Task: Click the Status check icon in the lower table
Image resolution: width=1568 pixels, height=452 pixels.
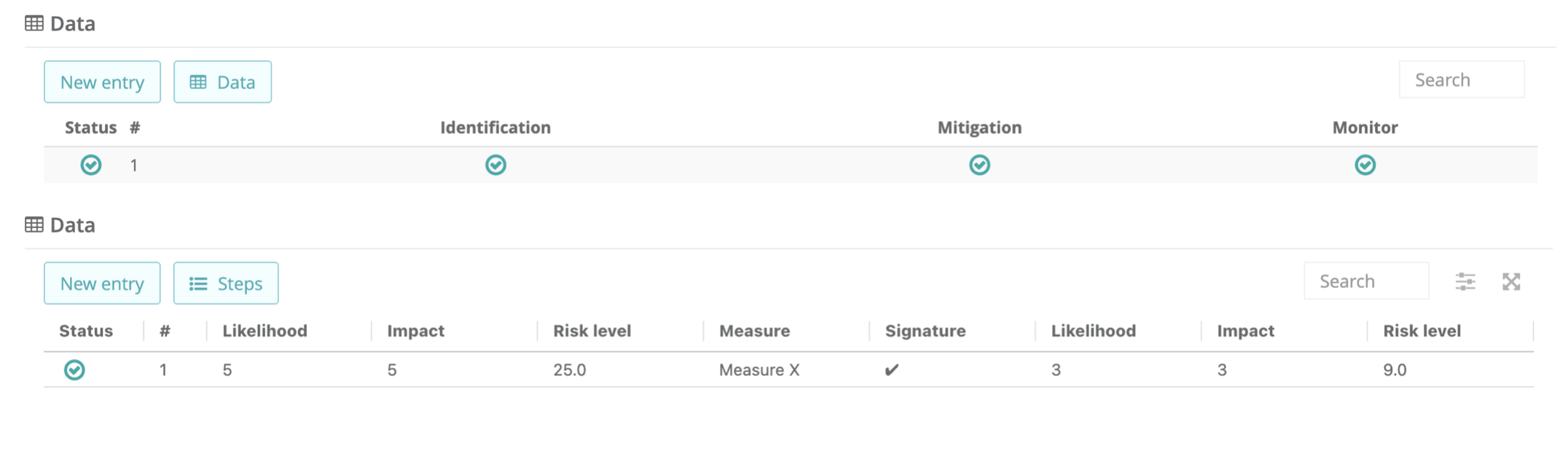Action: [74, 370]
